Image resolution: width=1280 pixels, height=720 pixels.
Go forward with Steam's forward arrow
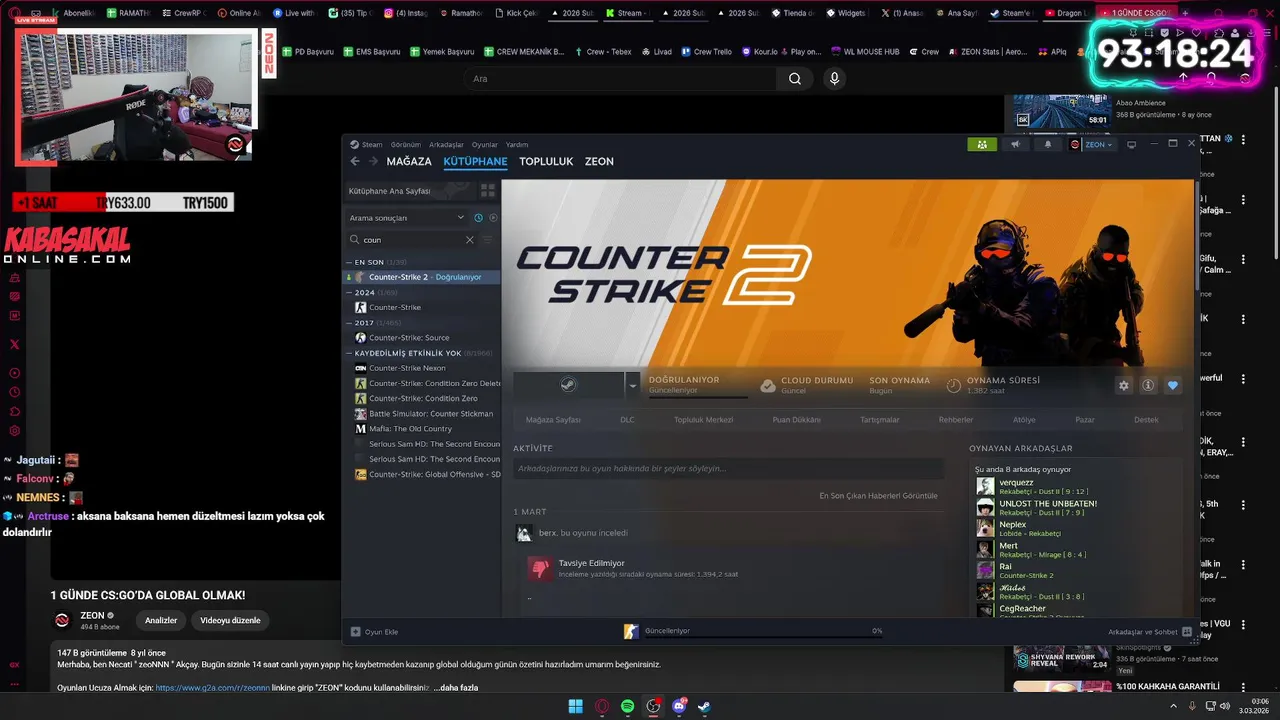(373, 161)
